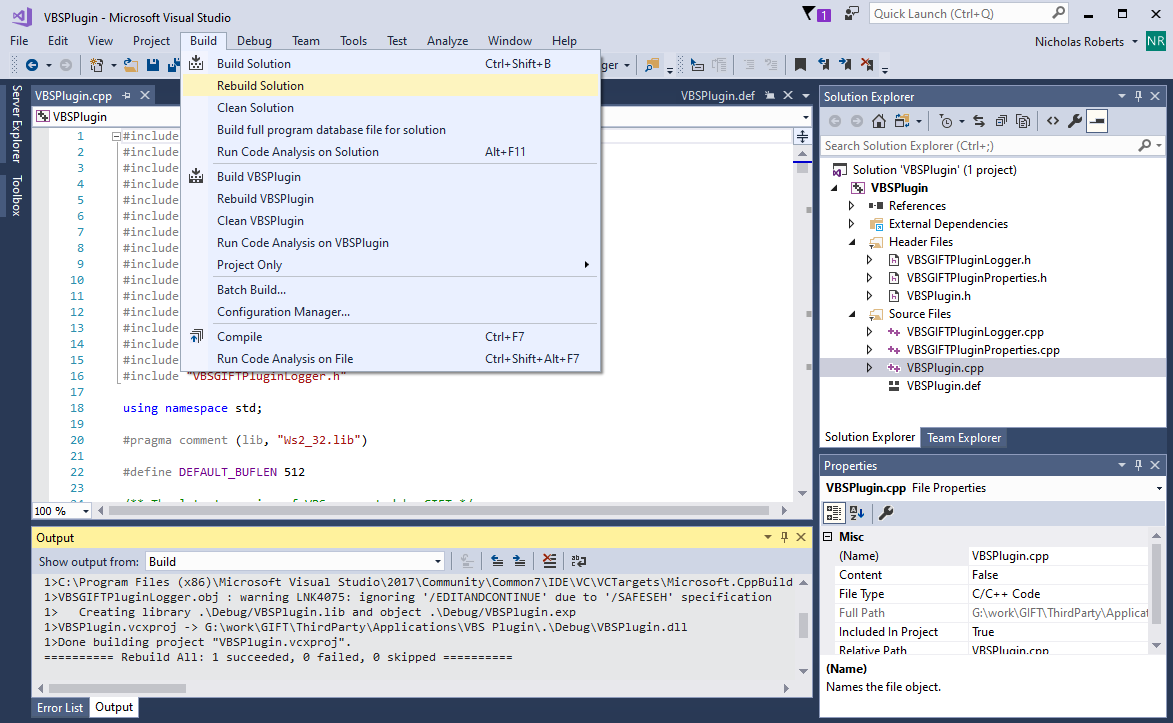Open the Server Explorer side tab
Viewport: 1173px width, 723px height.
(x=16, y=124)
